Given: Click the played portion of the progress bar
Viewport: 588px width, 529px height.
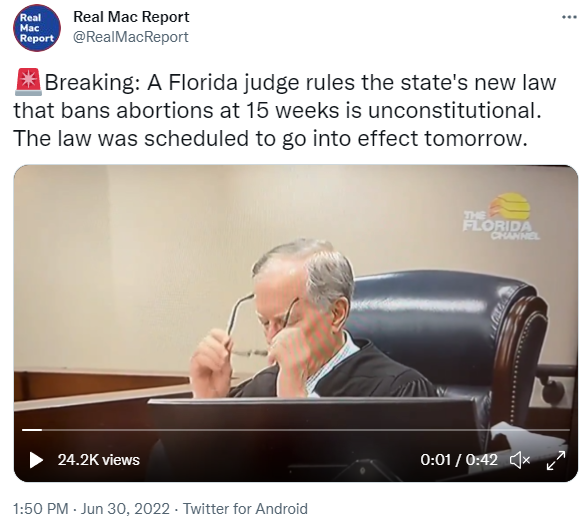Looking at the screenshot, I should coord(32,430).
